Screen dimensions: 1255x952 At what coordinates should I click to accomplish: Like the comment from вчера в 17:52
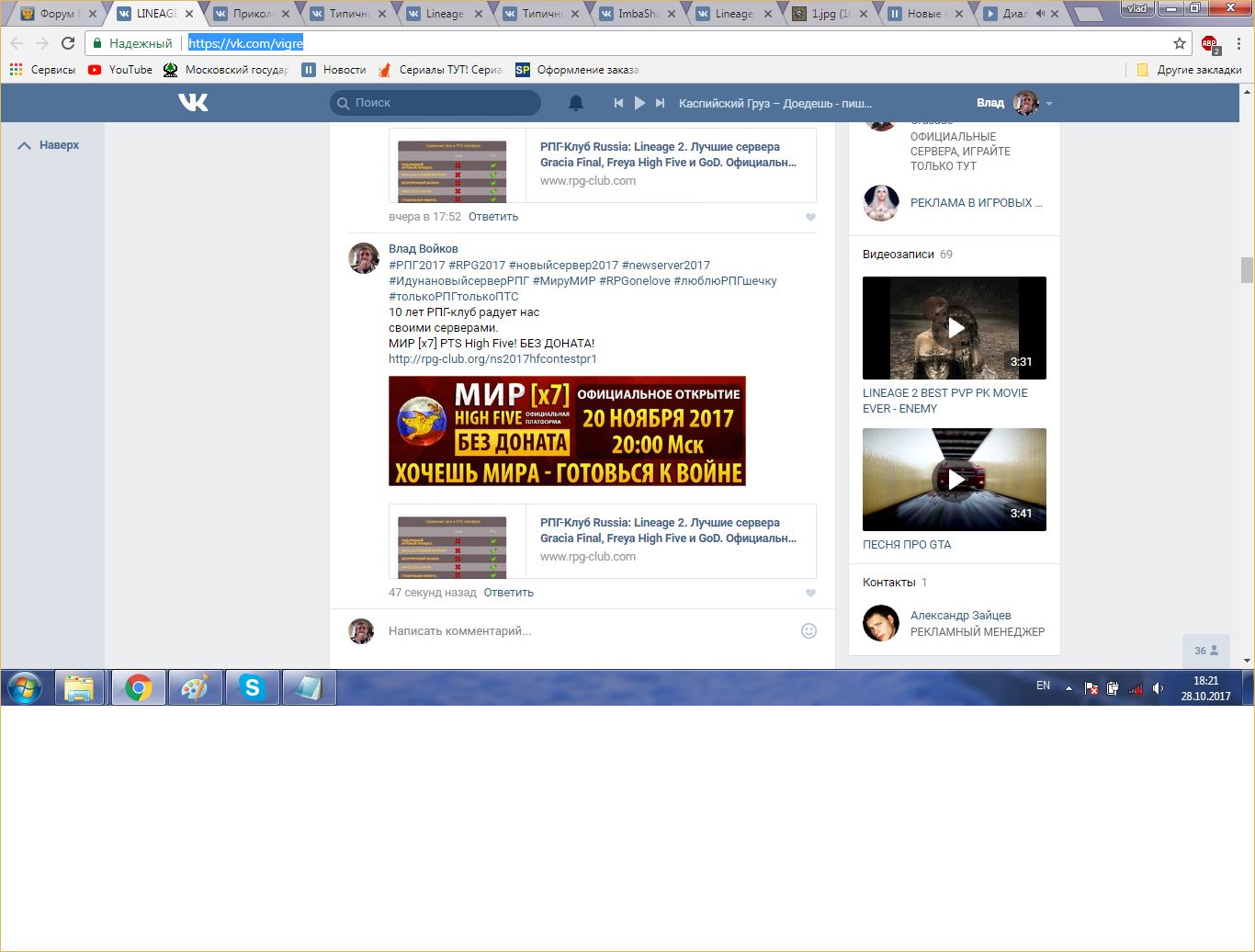point(810,218)
